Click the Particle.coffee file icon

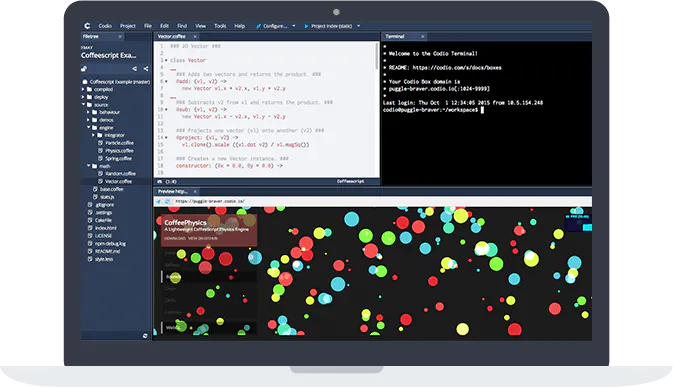coord(100,143)
